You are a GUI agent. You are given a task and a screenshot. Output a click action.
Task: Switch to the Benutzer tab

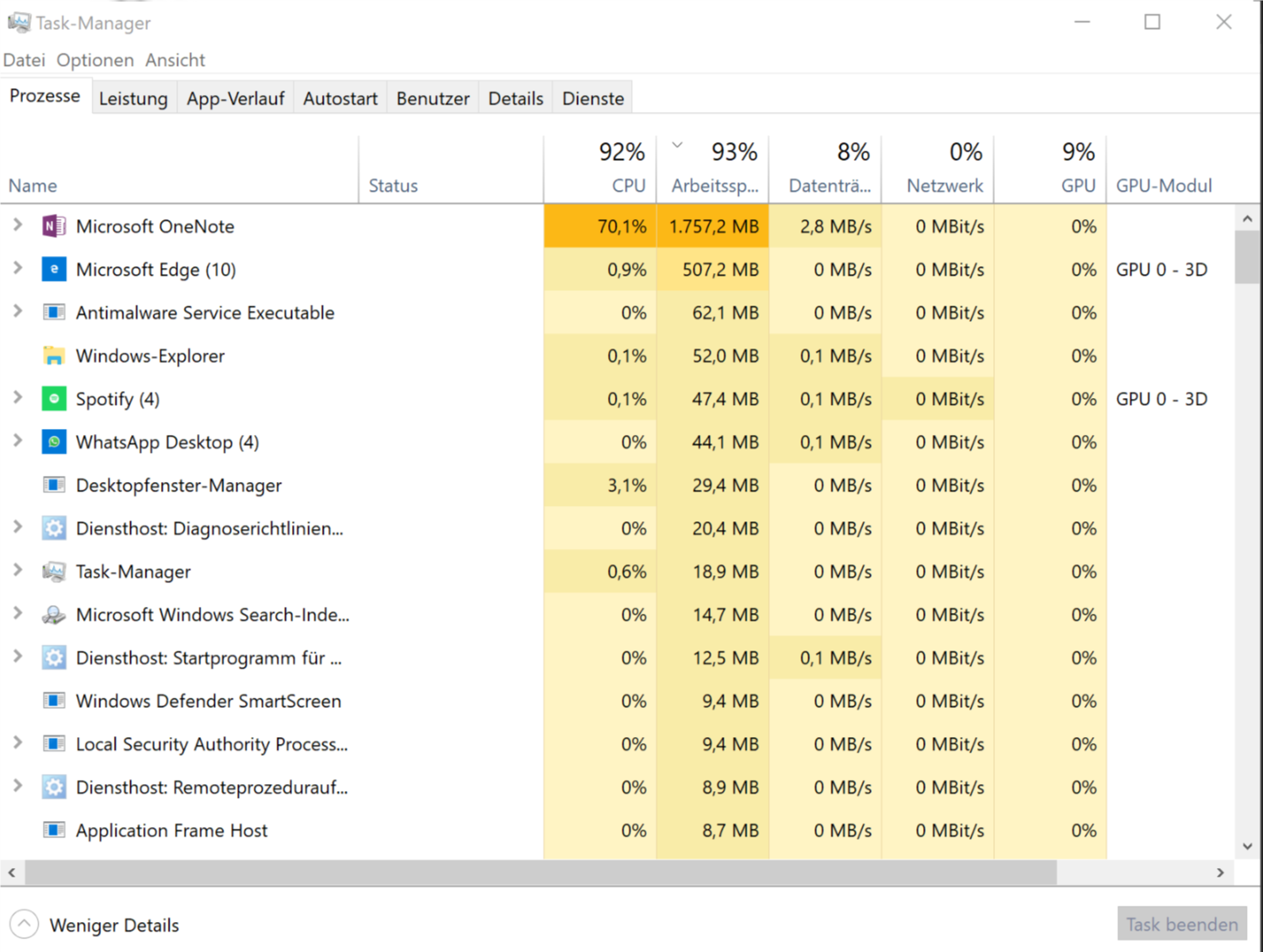[432, 98]
